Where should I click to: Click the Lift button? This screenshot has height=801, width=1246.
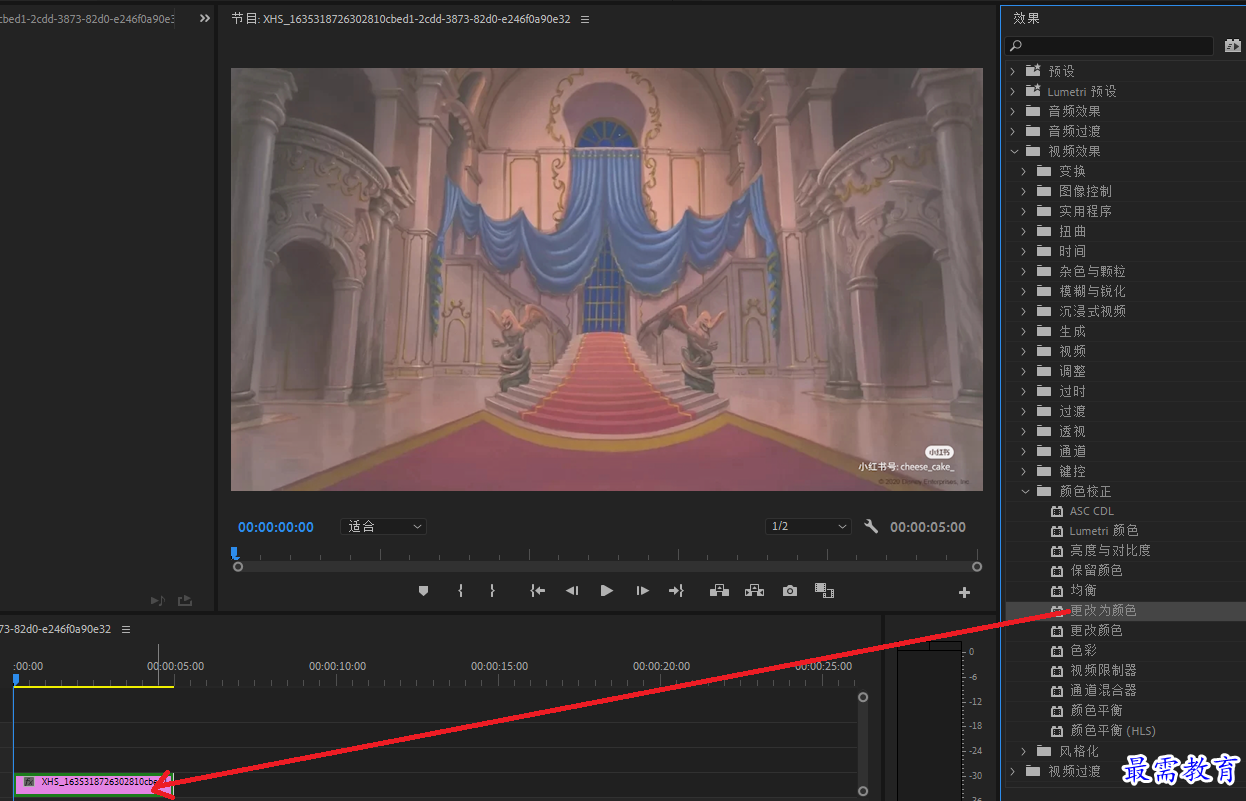(x=719, y=591)
